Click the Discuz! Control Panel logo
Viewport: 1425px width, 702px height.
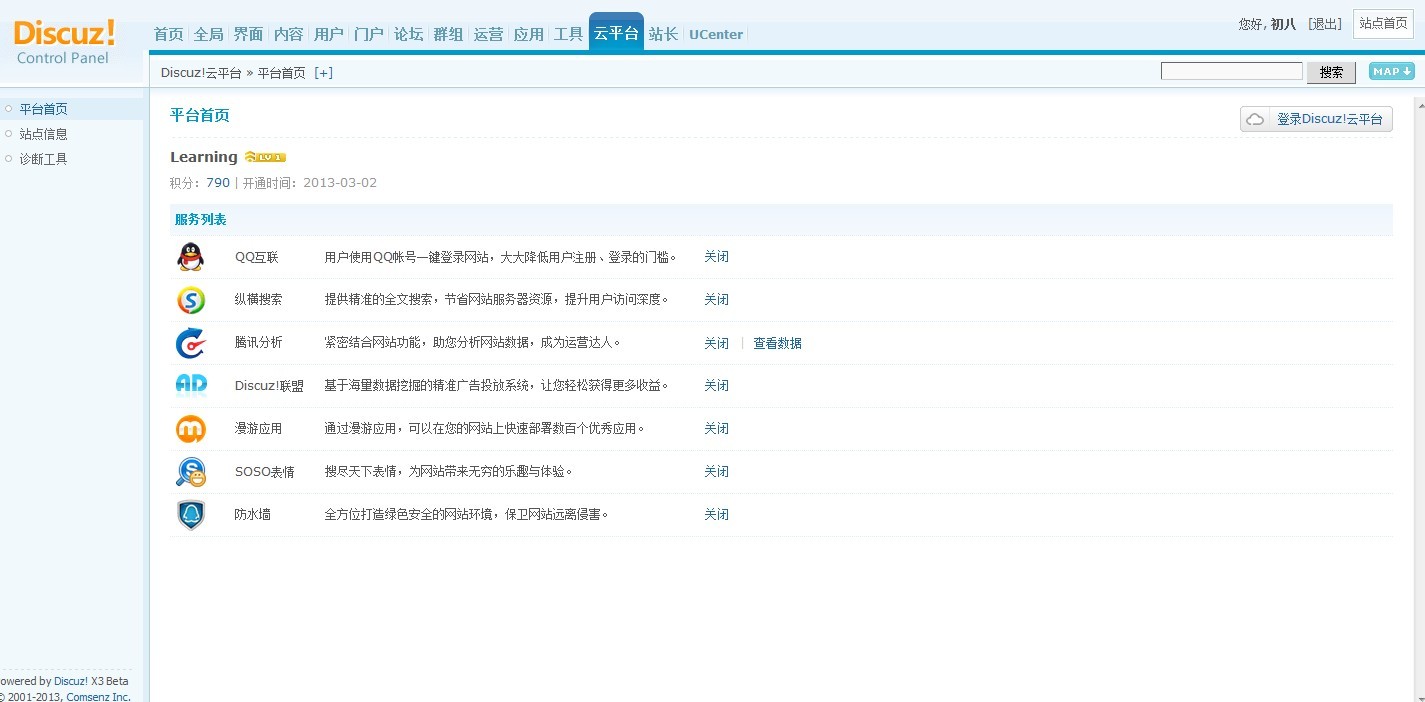pyautogui.click(x=65, y=42)
